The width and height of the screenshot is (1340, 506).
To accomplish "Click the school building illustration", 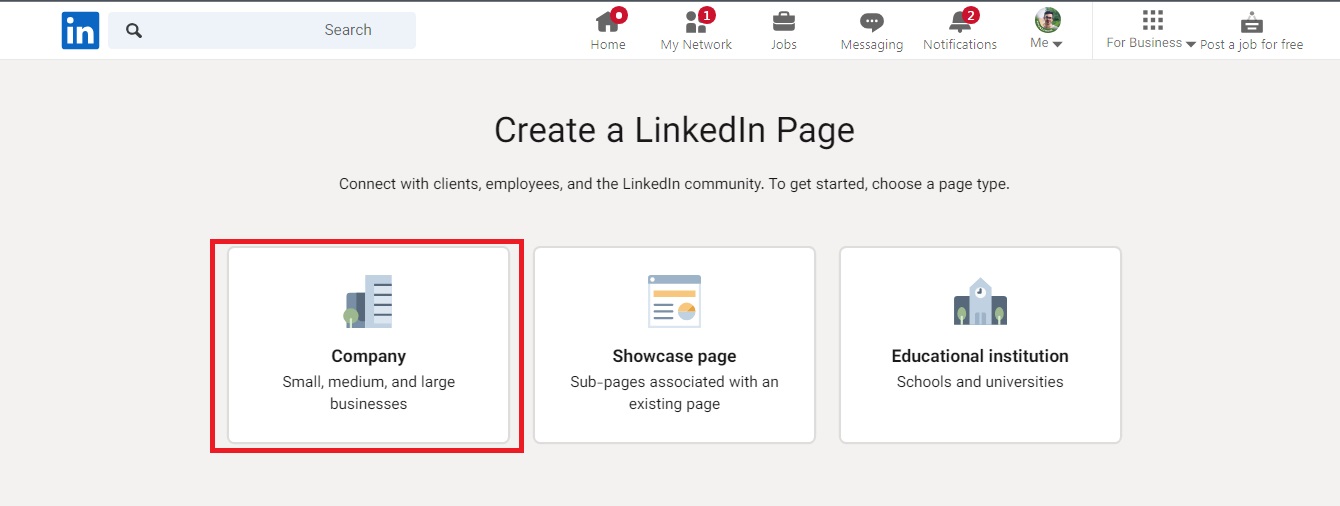I will click(980, 301).
